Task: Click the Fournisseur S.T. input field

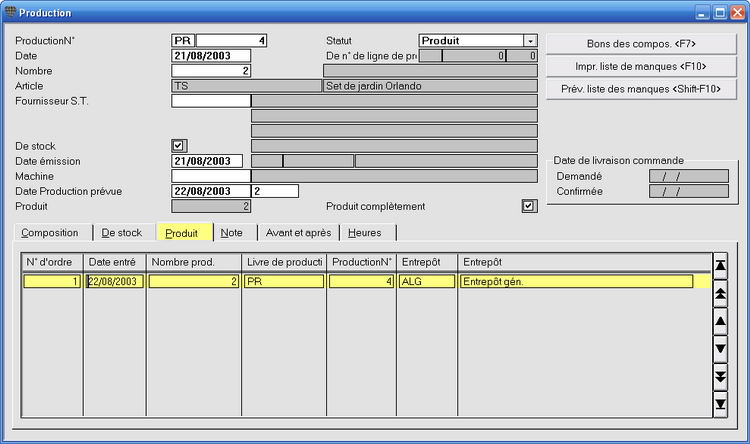Action: tap(211, 100)
